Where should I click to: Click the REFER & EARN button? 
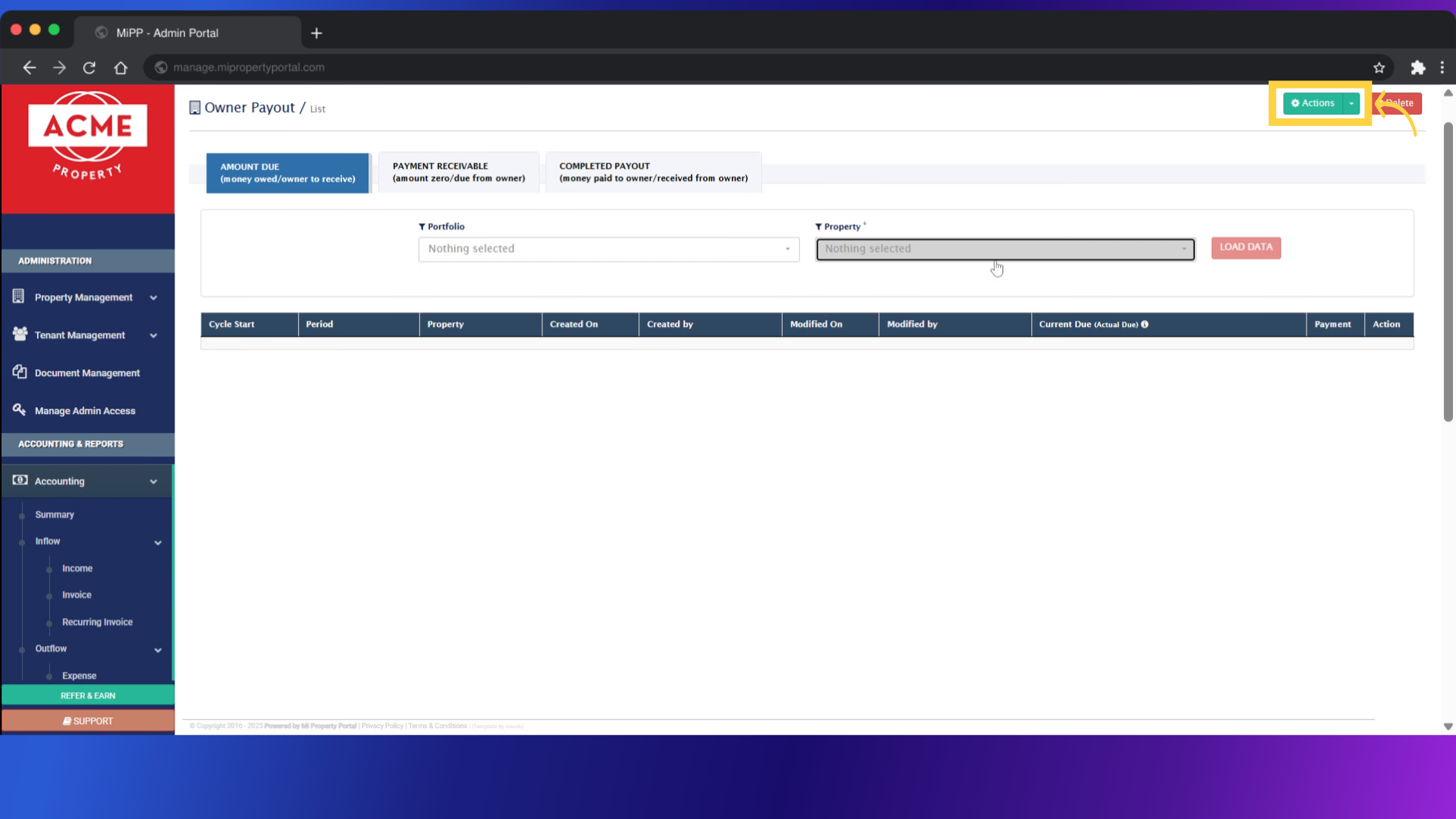point(88,695)
